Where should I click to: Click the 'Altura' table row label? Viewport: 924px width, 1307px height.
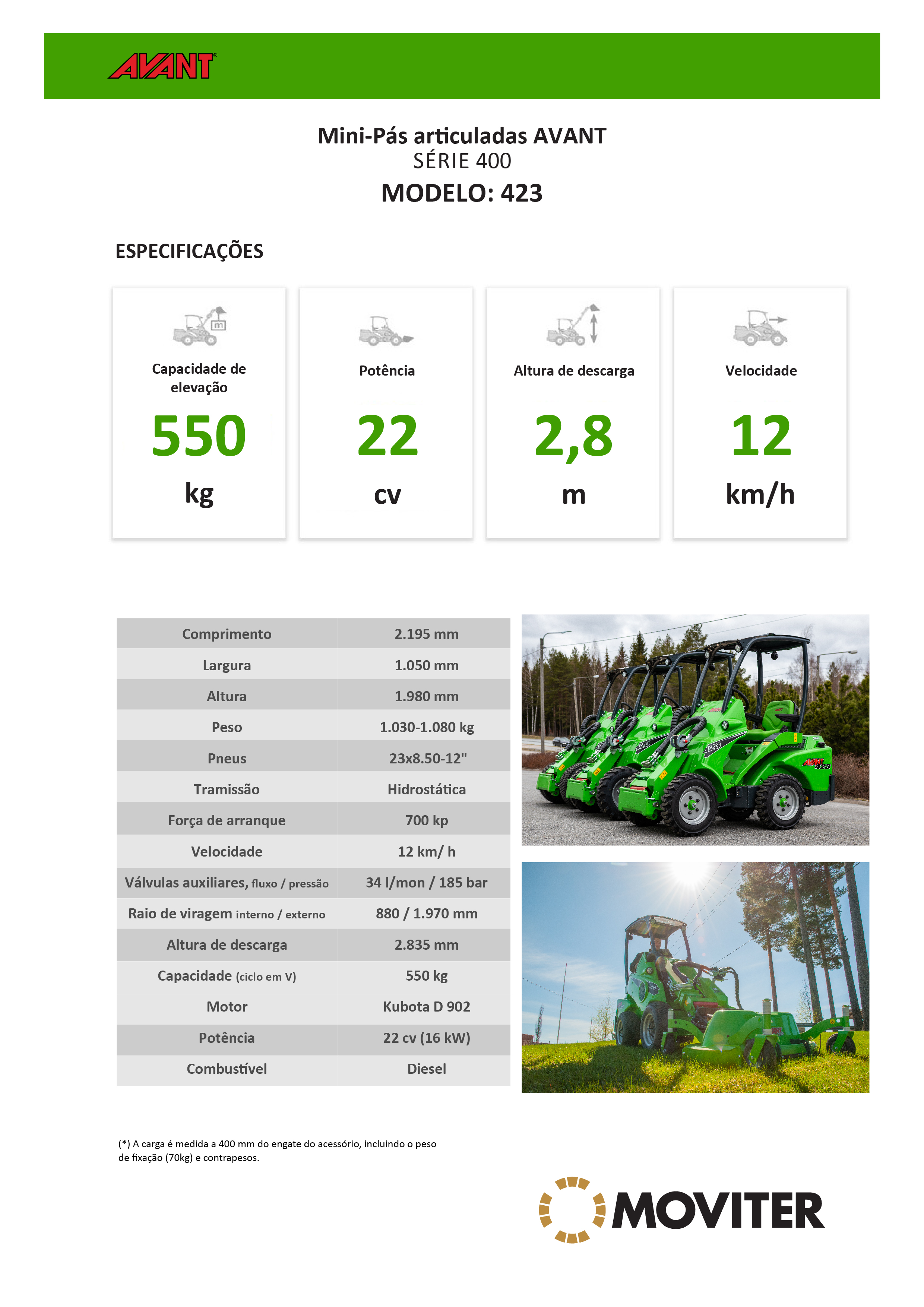pyautogui.click(x=227, y=696)
